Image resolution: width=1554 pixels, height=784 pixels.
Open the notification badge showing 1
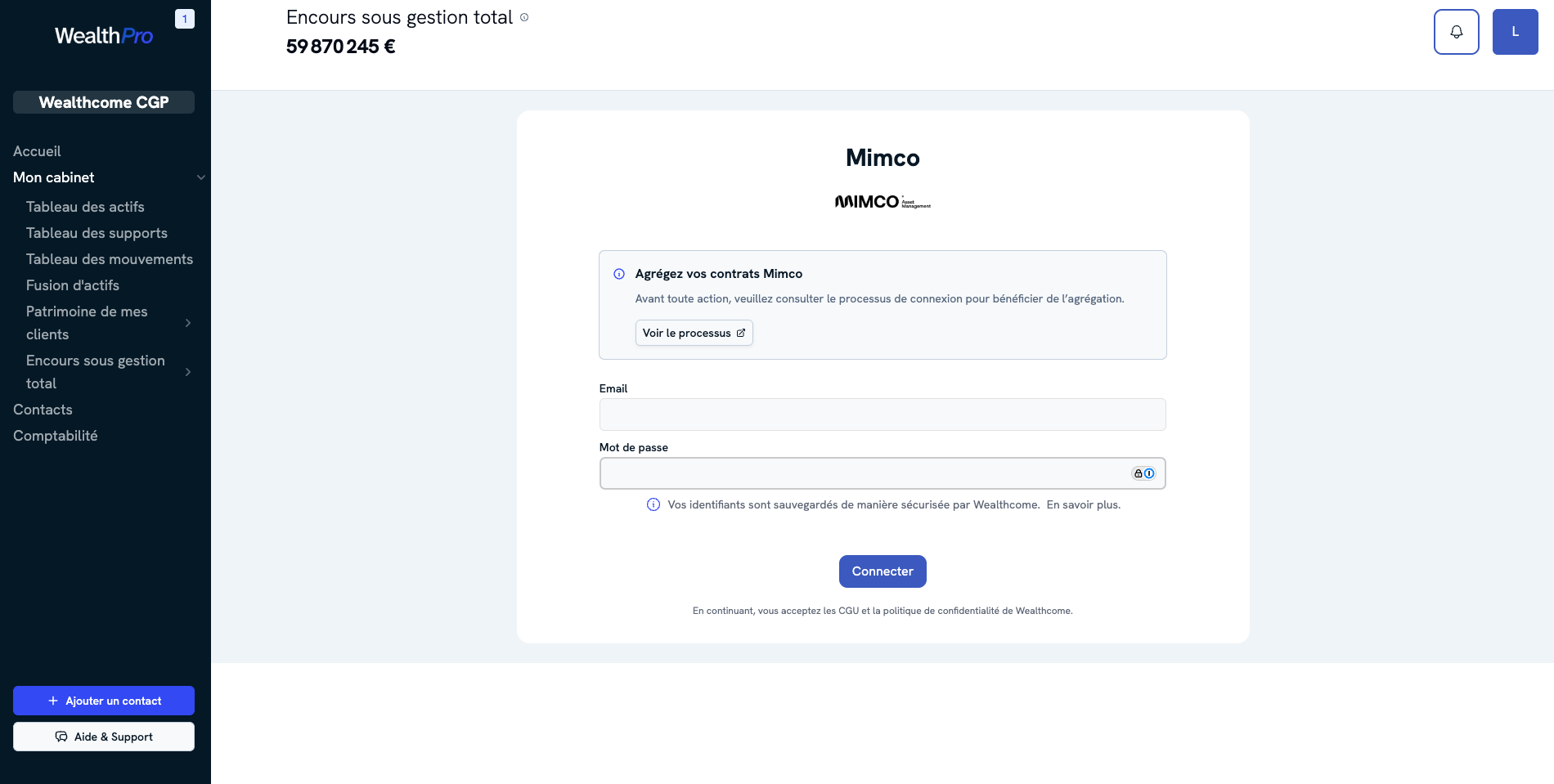185,19
